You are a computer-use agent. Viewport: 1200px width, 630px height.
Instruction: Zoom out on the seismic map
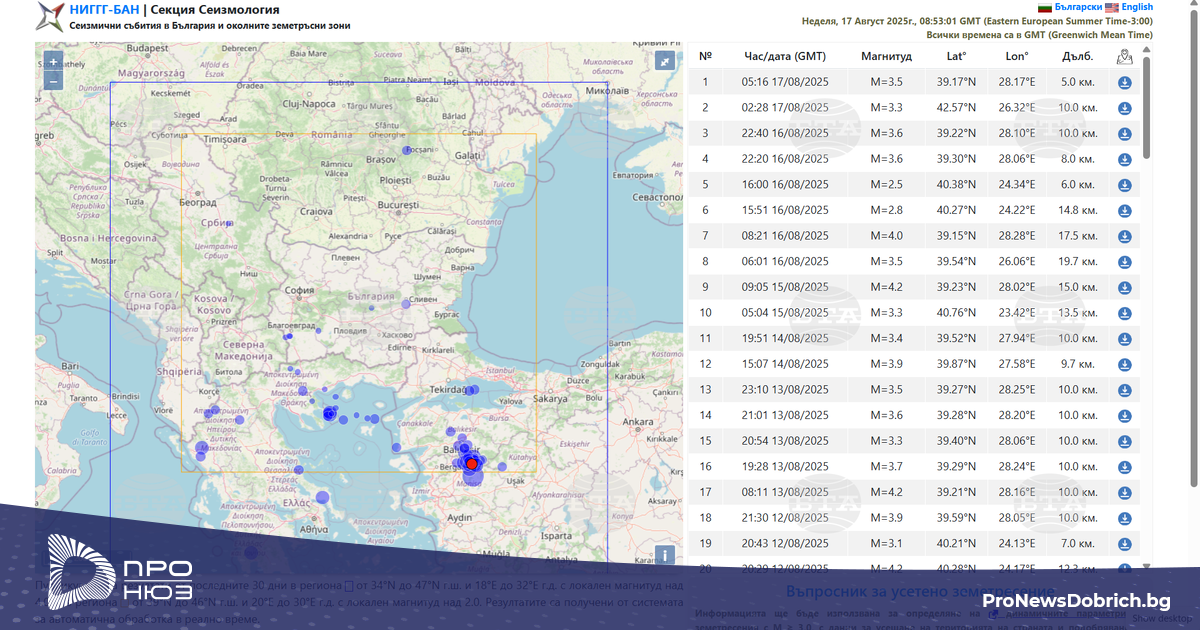pyautogui.click(x=53, y=81)
